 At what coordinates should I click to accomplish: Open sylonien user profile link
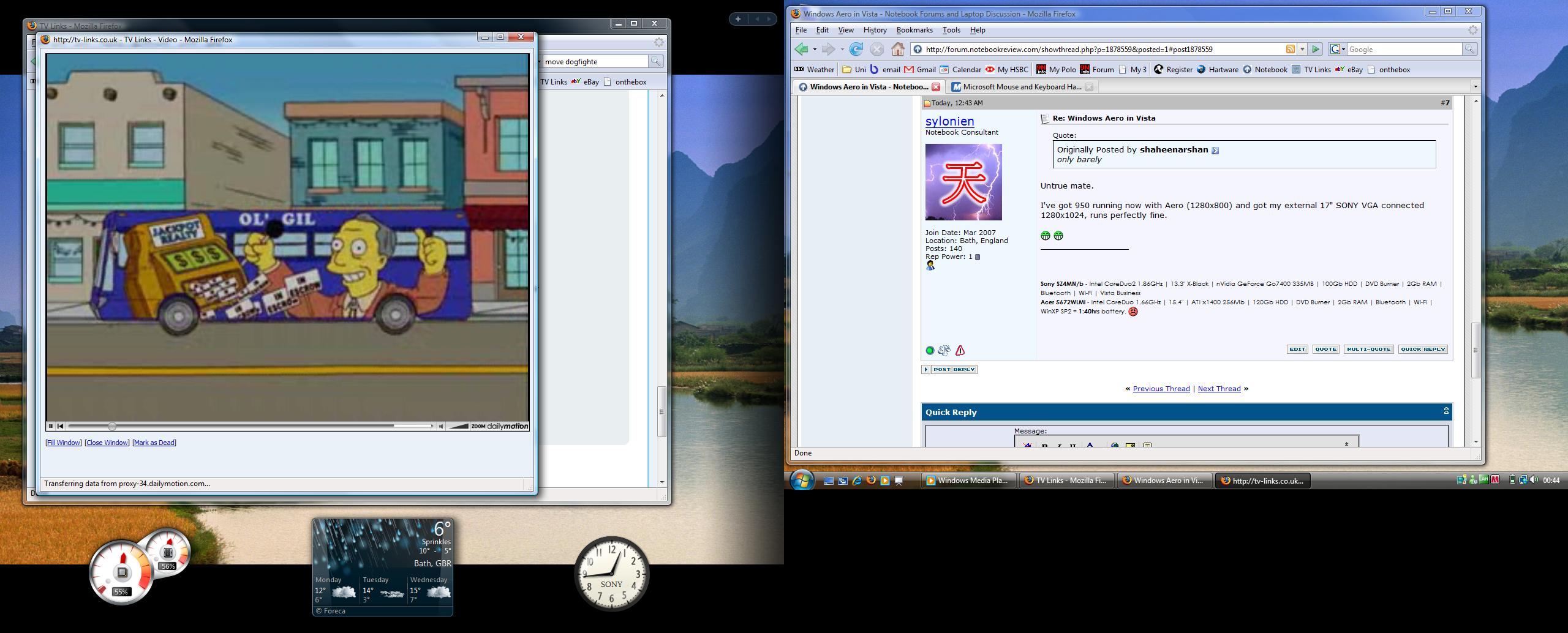949,121
